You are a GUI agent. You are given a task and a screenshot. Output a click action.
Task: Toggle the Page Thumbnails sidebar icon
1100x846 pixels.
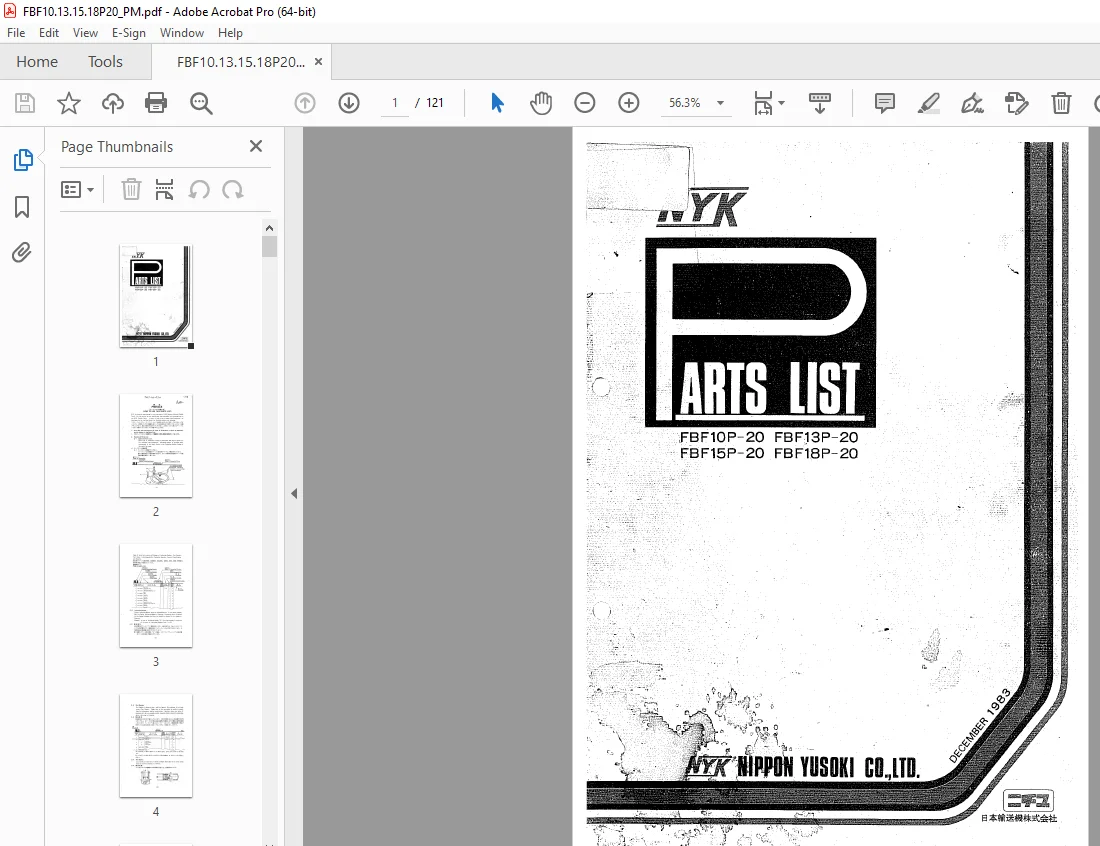click(x=22, y=160)
